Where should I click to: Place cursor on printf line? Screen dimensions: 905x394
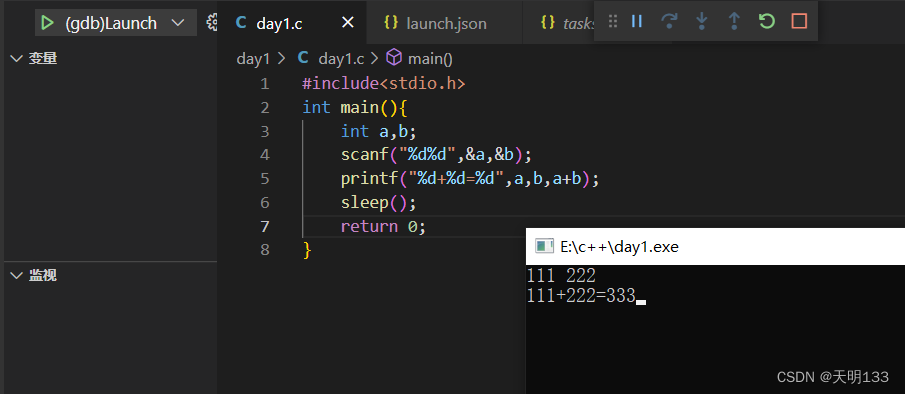point(470,179)
